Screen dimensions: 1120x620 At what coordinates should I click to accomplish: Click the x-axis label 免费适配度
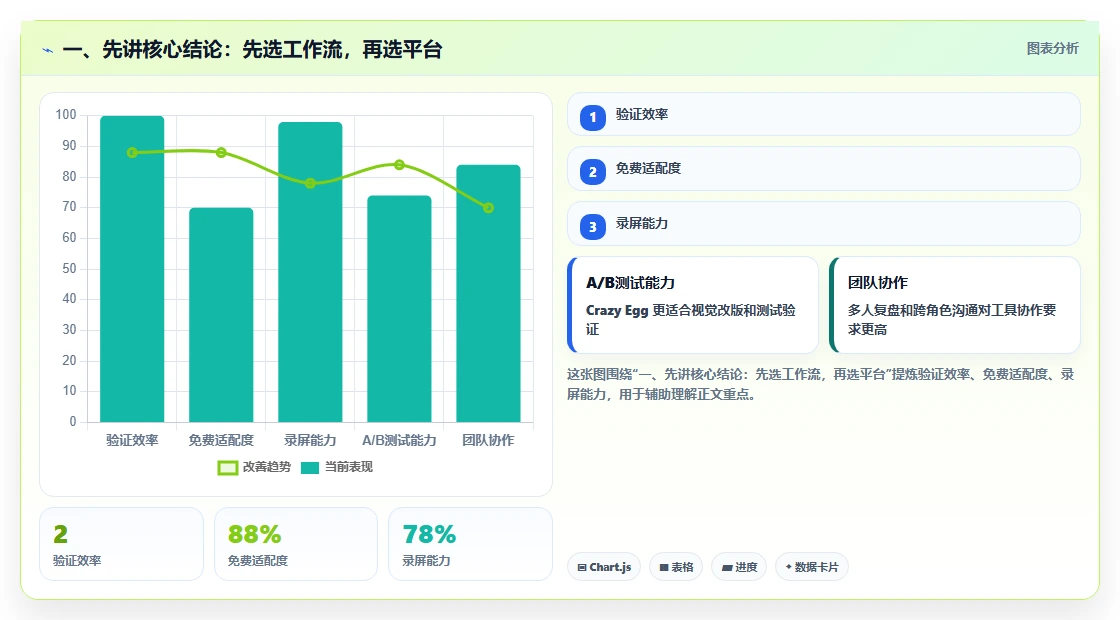click(221, 441)
